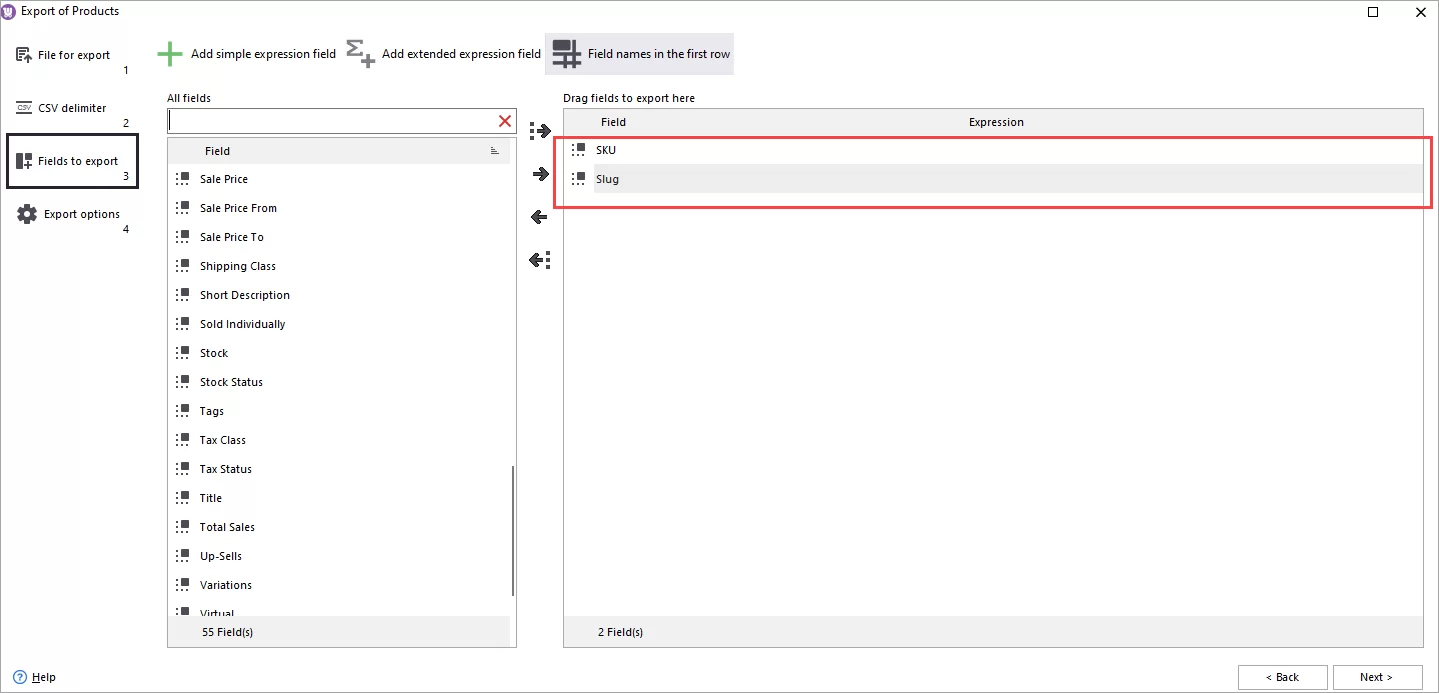Screen dimensions: 1439x693
Task: Click the sigma Add extended expression field icon
Action: 358,53
